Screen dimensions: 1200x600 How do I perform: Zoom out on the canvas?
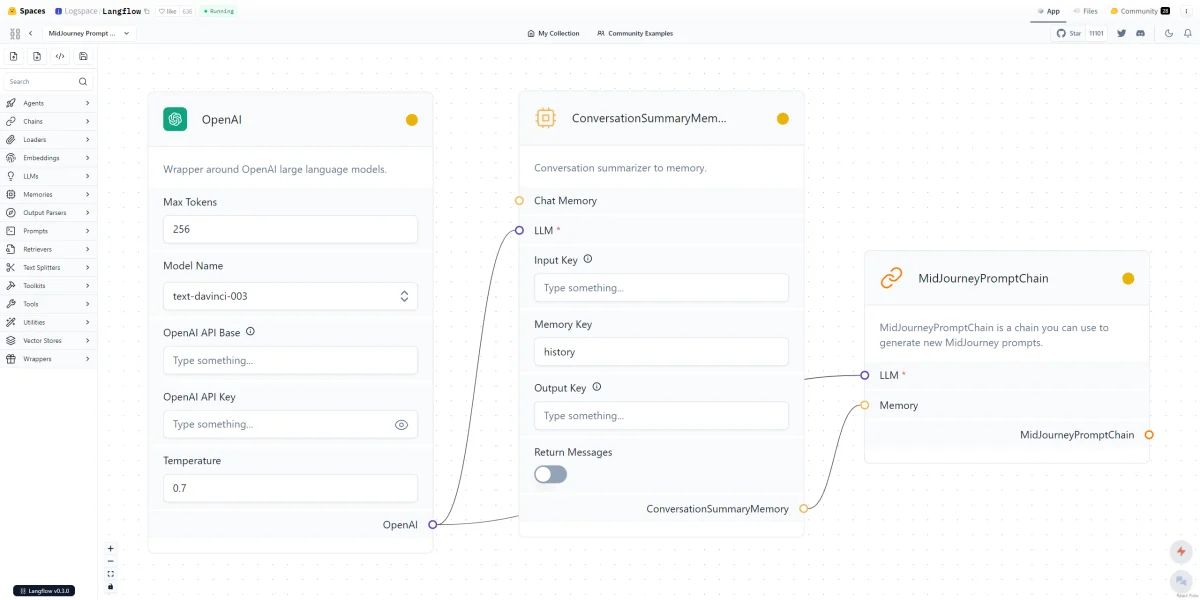[x=111, y=561]
